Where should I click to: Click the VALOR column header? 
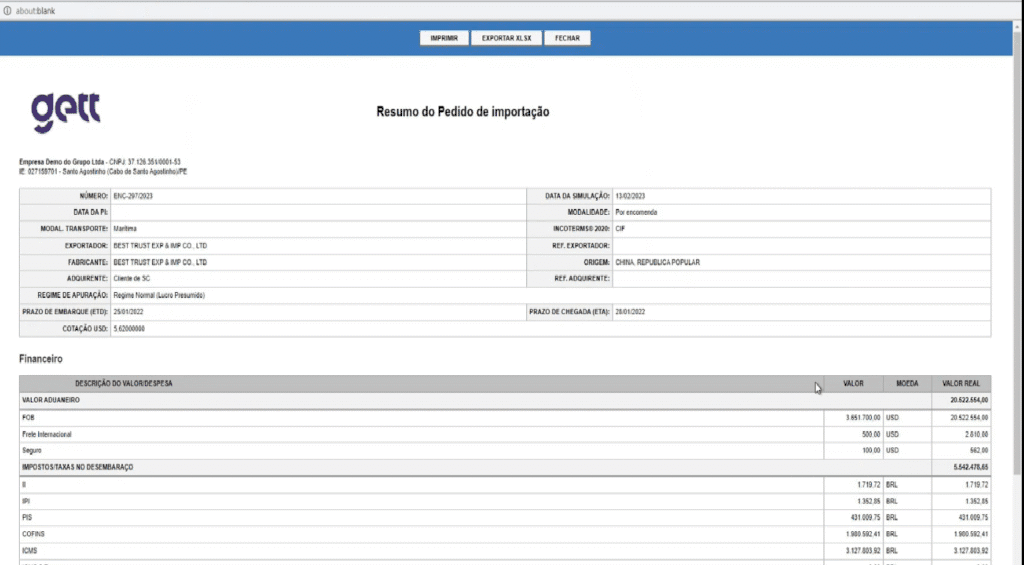click(x=853, y=383)
